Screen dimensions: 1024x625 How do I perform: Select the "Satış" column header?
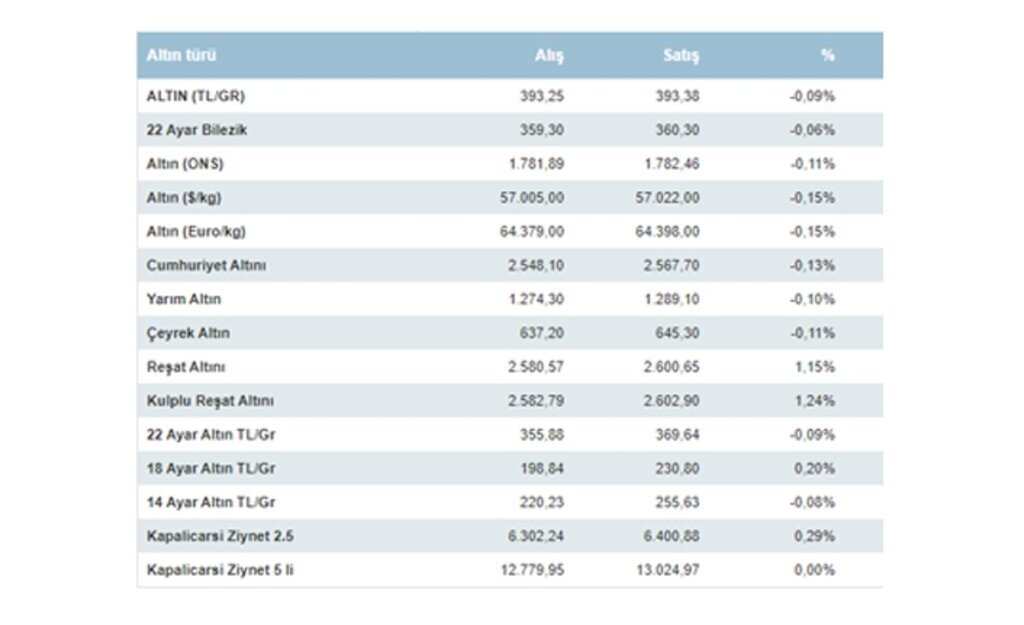(x=681, y=56)
